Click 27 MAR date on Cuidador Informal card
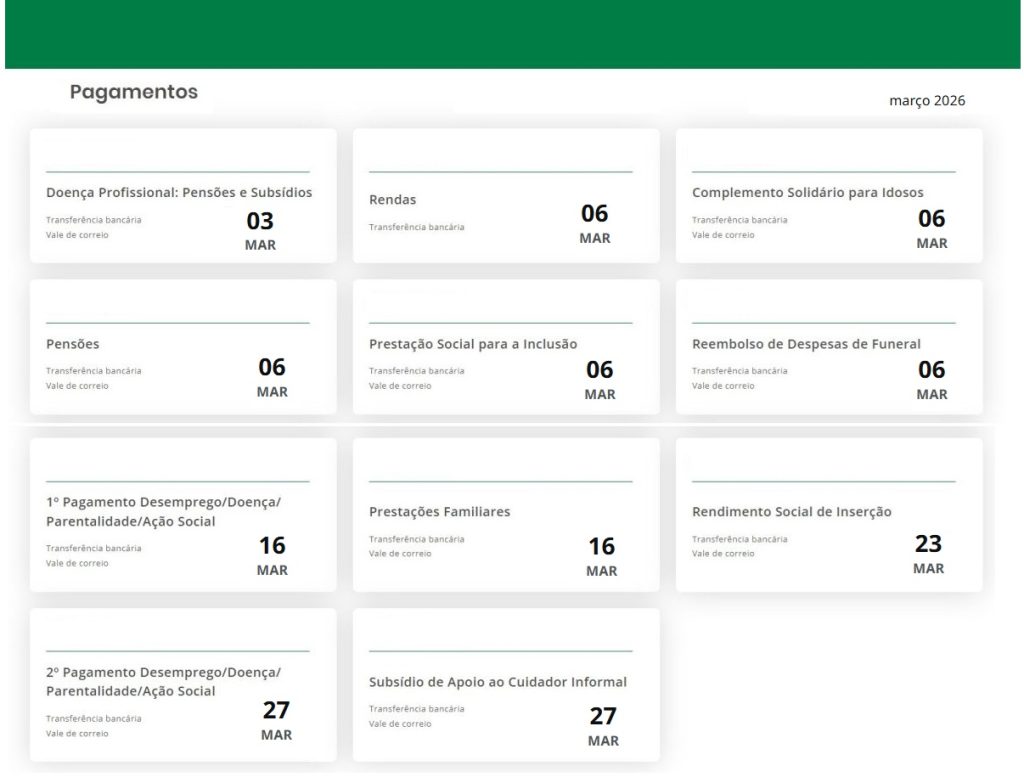 tap(603, 726)
